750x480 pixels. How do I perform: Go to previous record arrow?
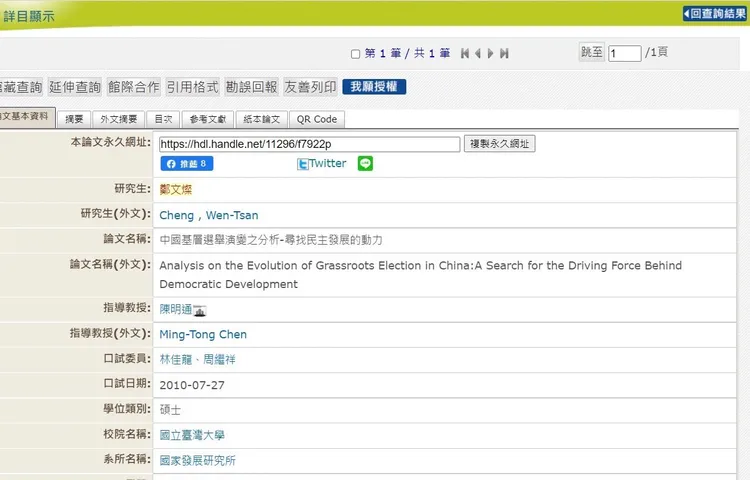[478, 53]
